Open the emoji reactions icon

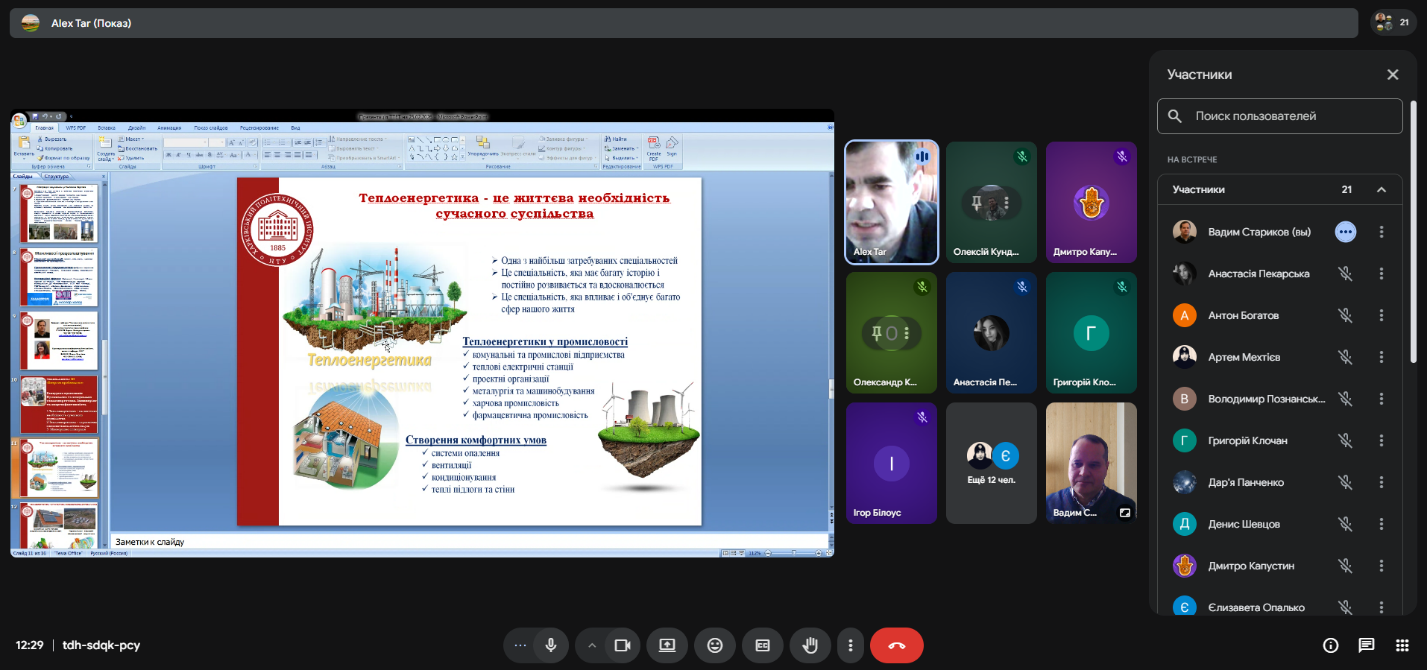click(715, 645)
